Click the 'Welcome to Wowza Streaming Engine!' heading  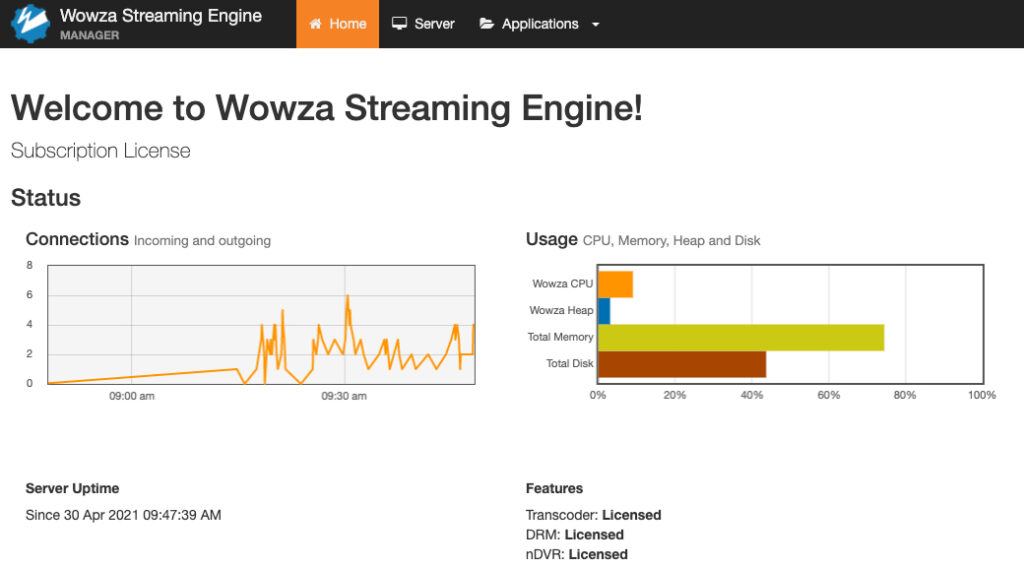pyautogui.click(x=327, y=108)
